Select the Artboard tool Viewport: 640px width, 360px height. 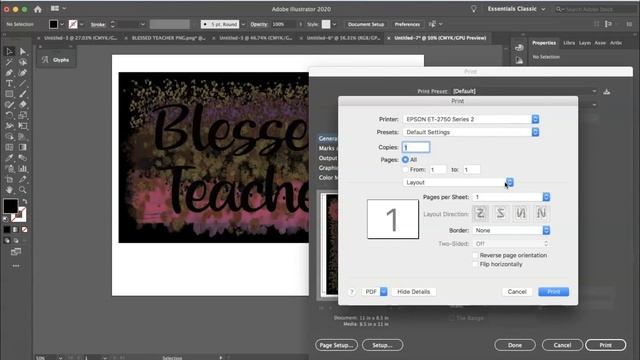pos(9,179)
